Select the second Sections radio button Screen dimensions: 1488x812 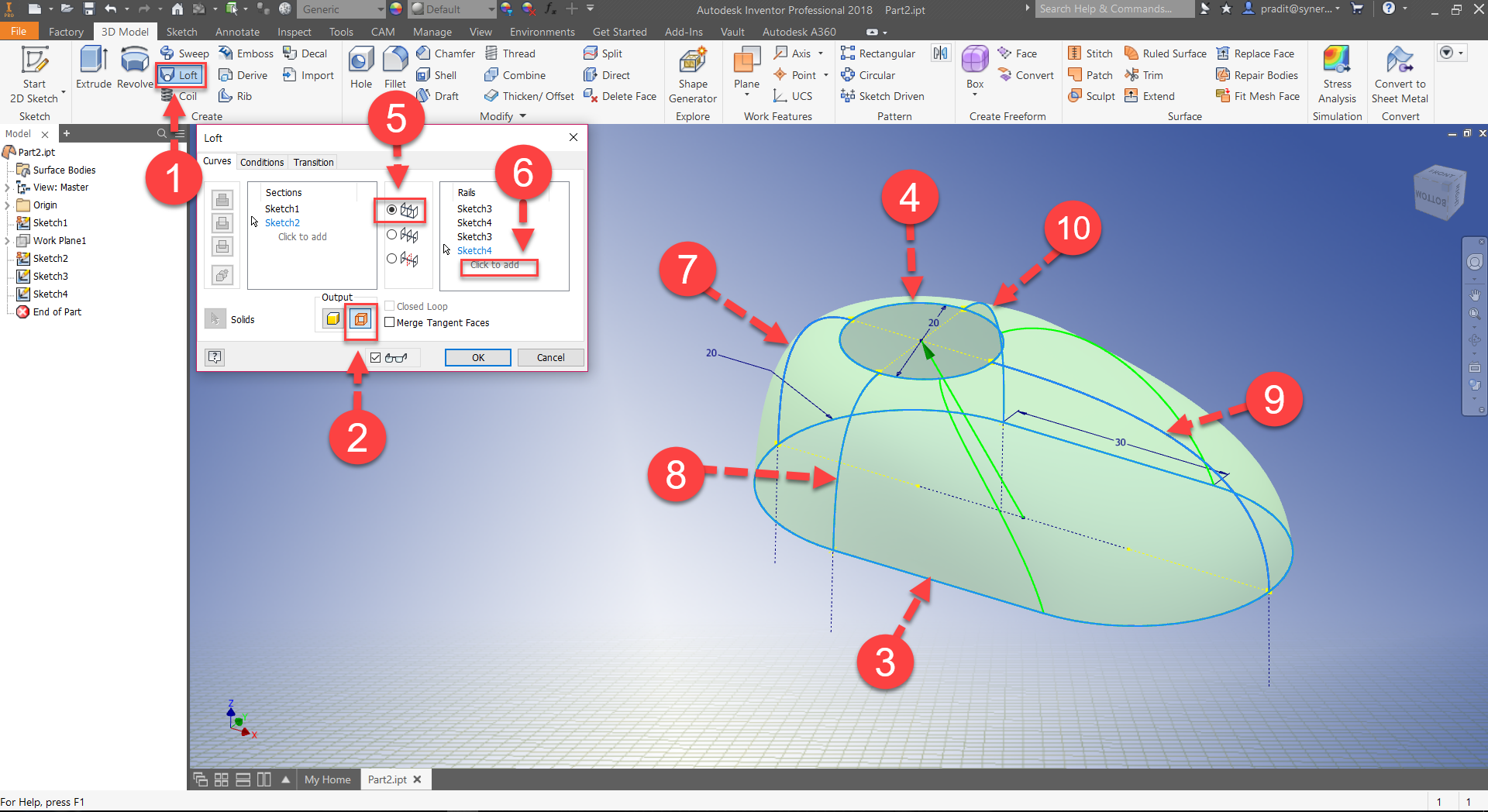point(391,235)
